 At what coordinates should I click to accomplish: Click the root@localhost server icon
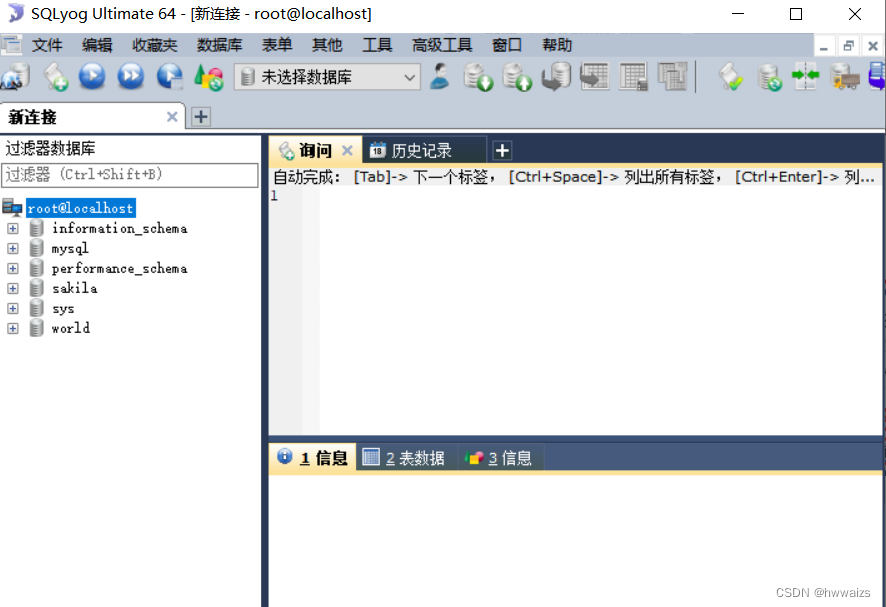pyautogui.click(x=12, y=207)
